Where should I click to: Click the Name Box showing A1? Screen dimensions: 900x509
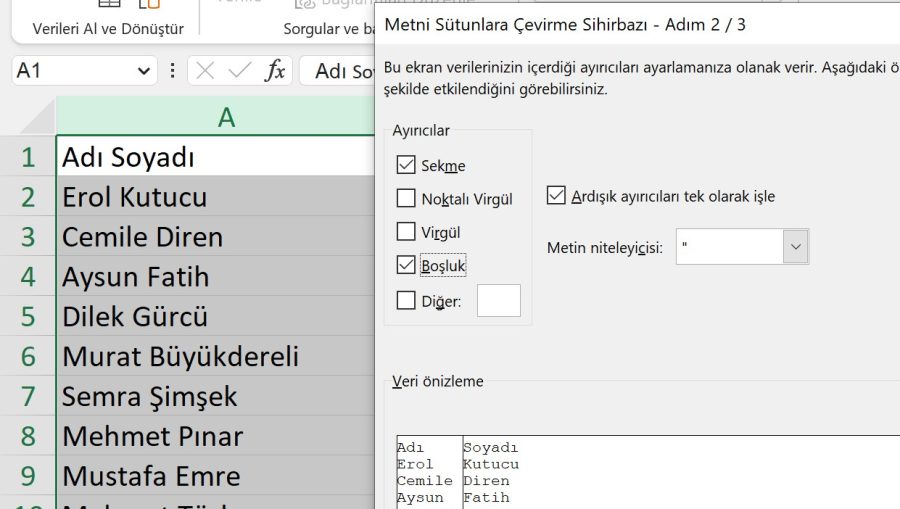coord(70,71)
